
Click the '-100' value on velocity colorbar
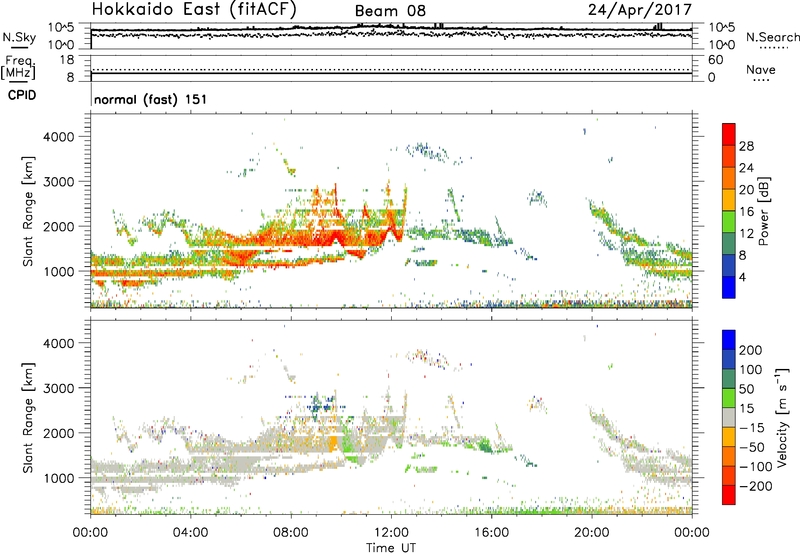click(756, 467)
